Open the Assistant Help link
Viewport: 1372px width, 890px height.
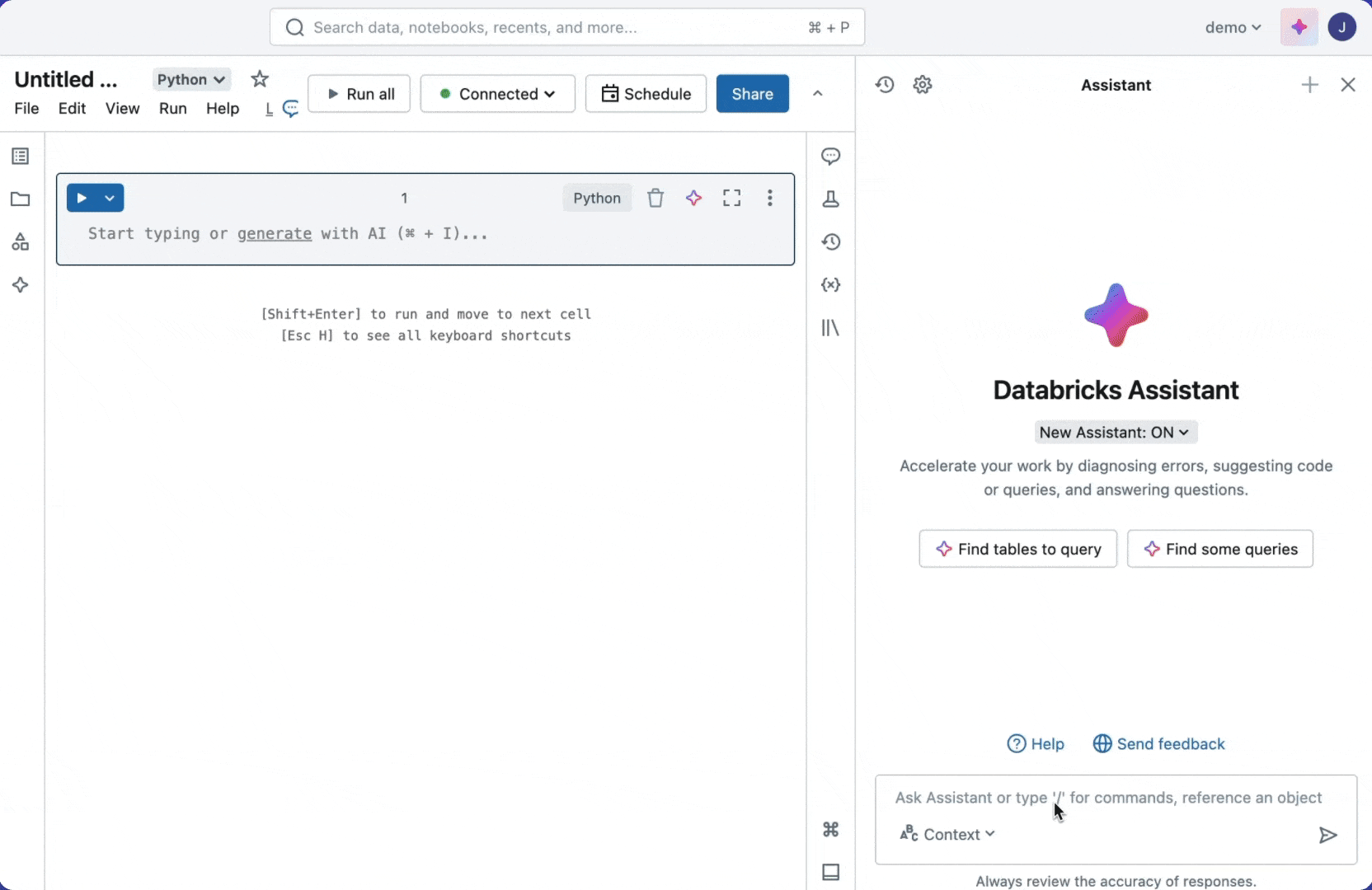[x=1036, y=744]
